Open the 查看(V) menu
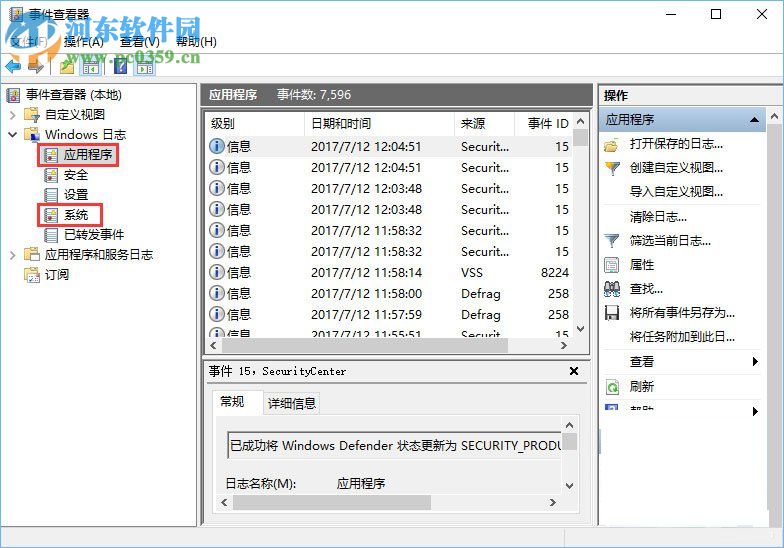 coord(140,42)
